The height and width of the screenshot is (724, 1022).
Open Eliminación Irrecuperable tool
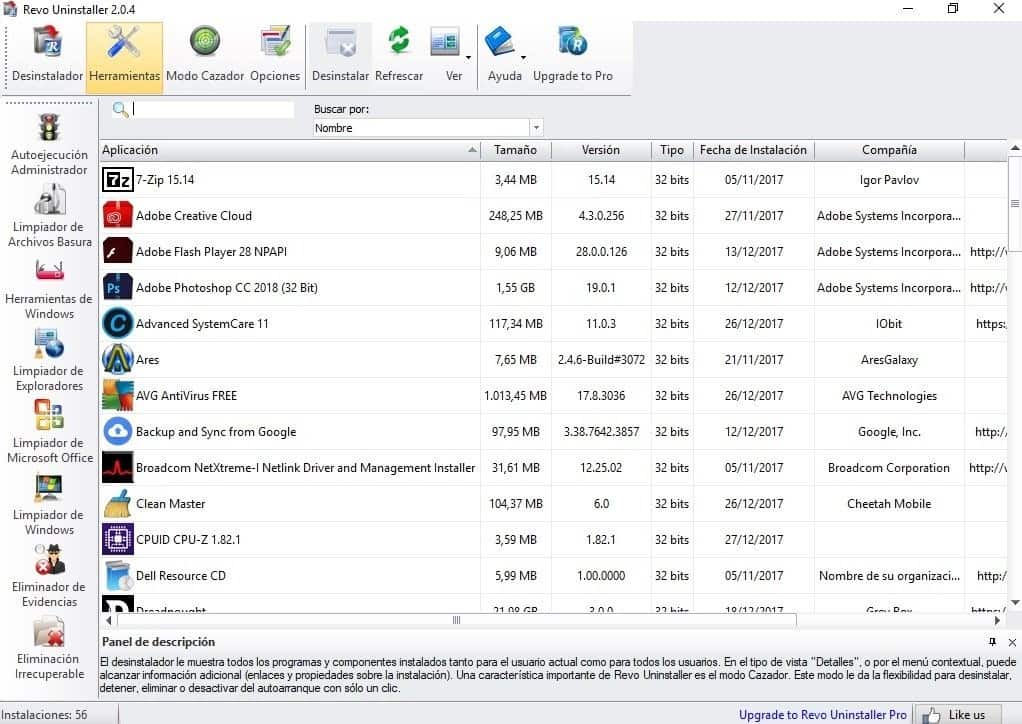[49, 648]
